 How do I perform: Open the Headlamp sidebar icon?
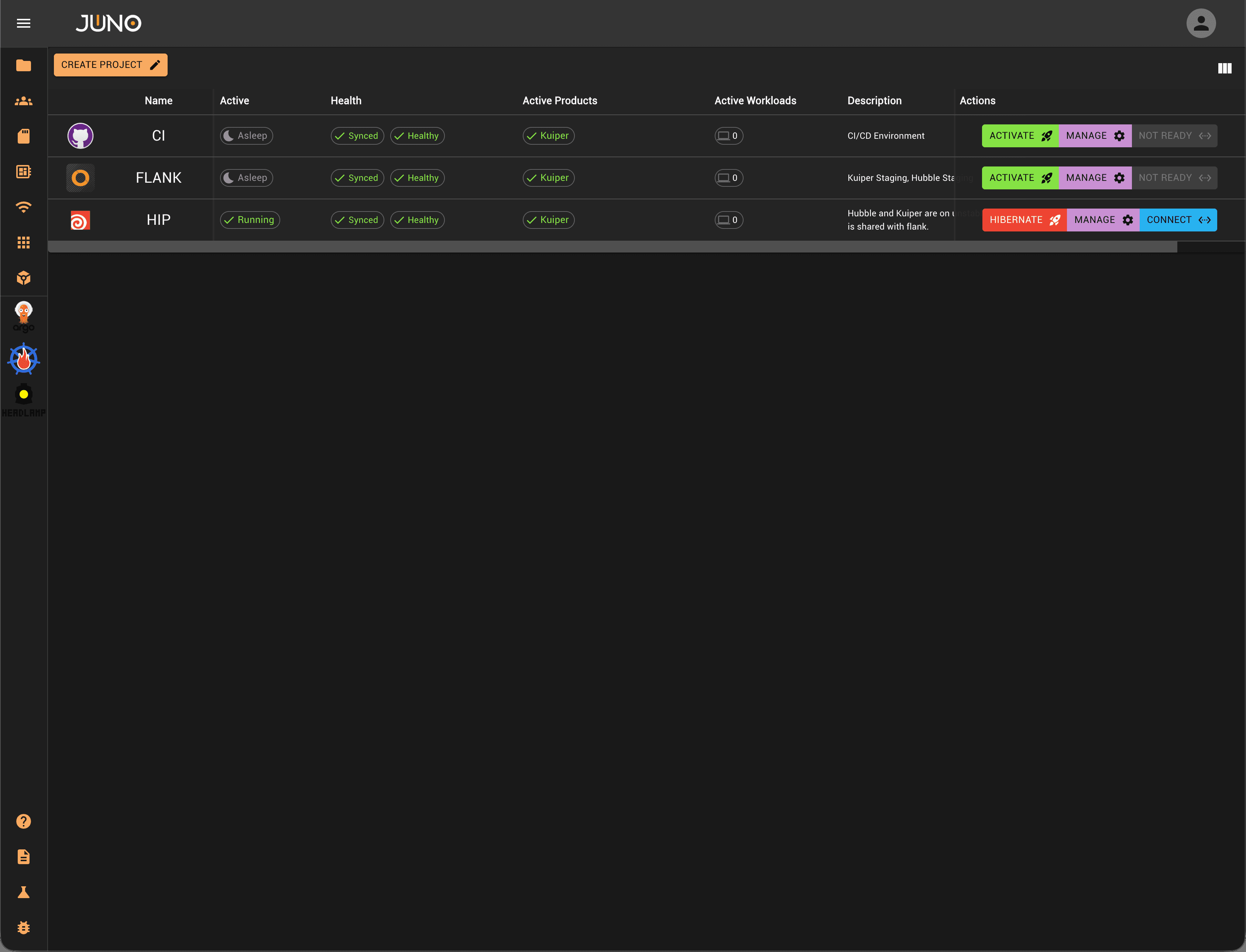23,400
